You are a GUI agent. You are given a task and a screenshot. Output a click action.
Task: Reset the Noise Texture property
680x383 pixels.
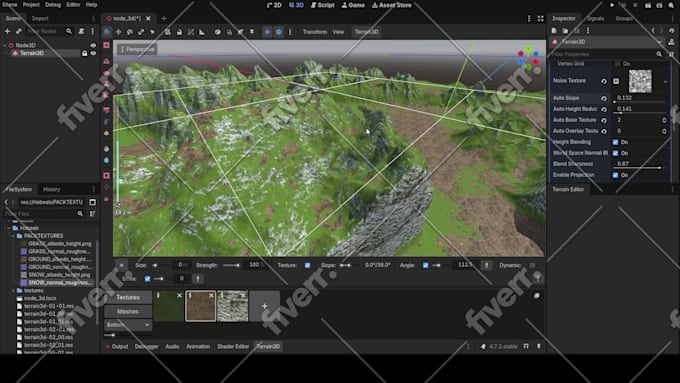[x=604, y=81]
